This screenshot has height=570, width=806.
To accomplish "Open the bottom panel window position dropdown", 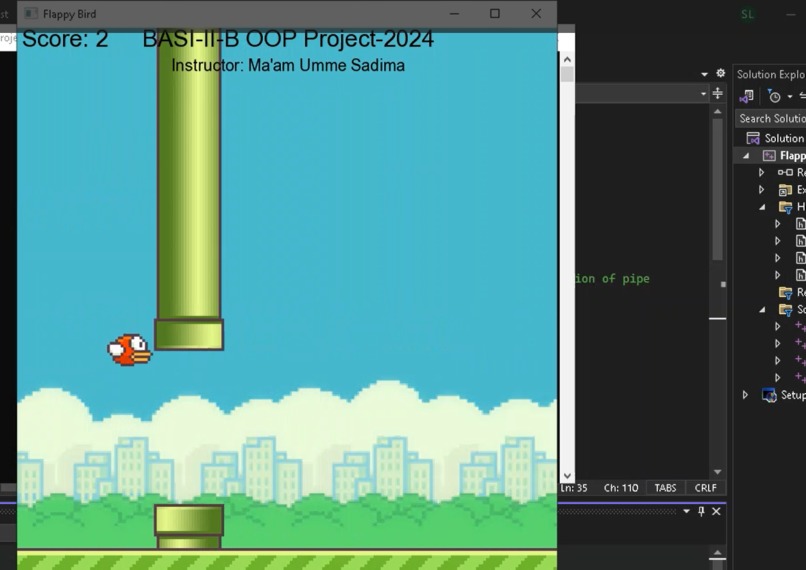I will [x=686, y=511].
